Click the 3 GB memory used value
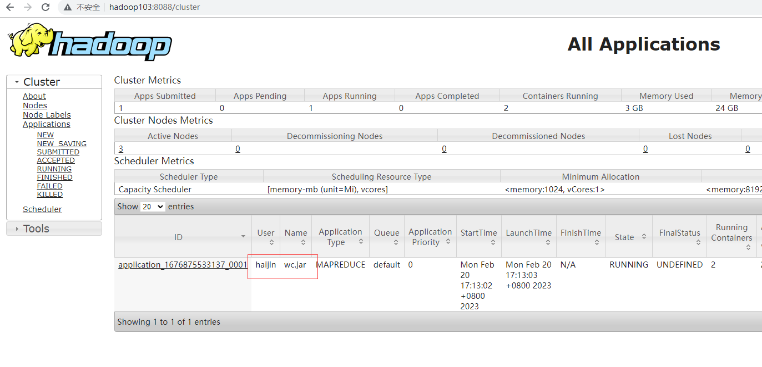This screenshot has height=367, width=762. coord(634,108)
